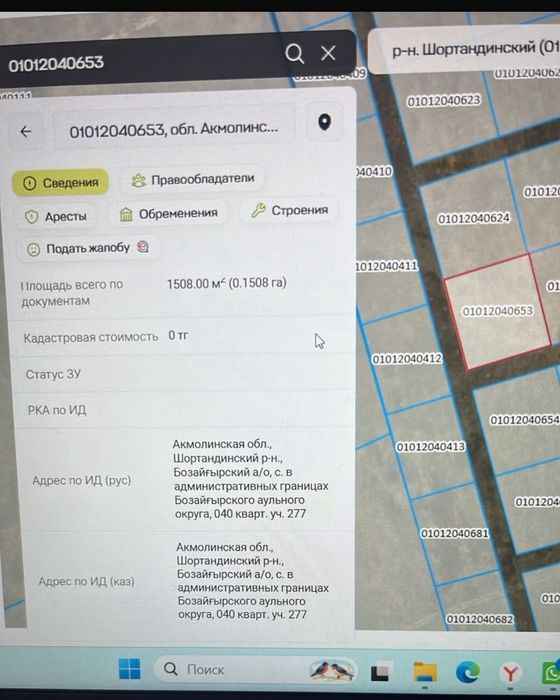Click the area value 1508.00 м² (0.1508 га)

(227, 283)
